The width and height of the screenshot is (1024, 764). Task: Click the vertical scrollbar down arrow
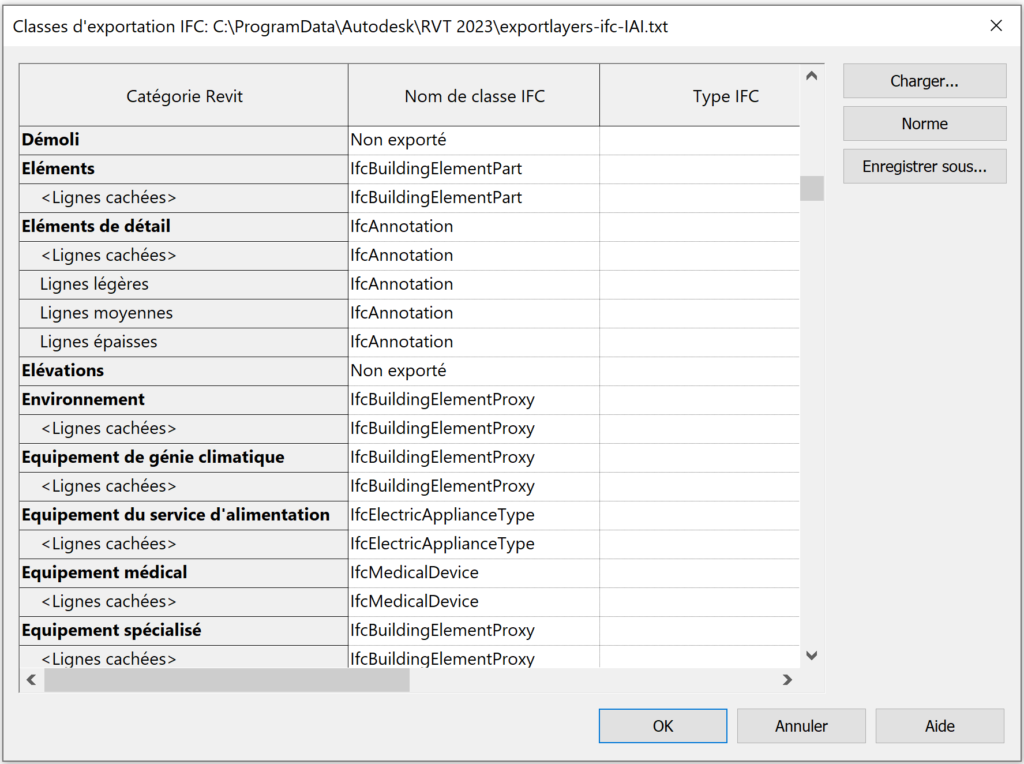[812, 655]
